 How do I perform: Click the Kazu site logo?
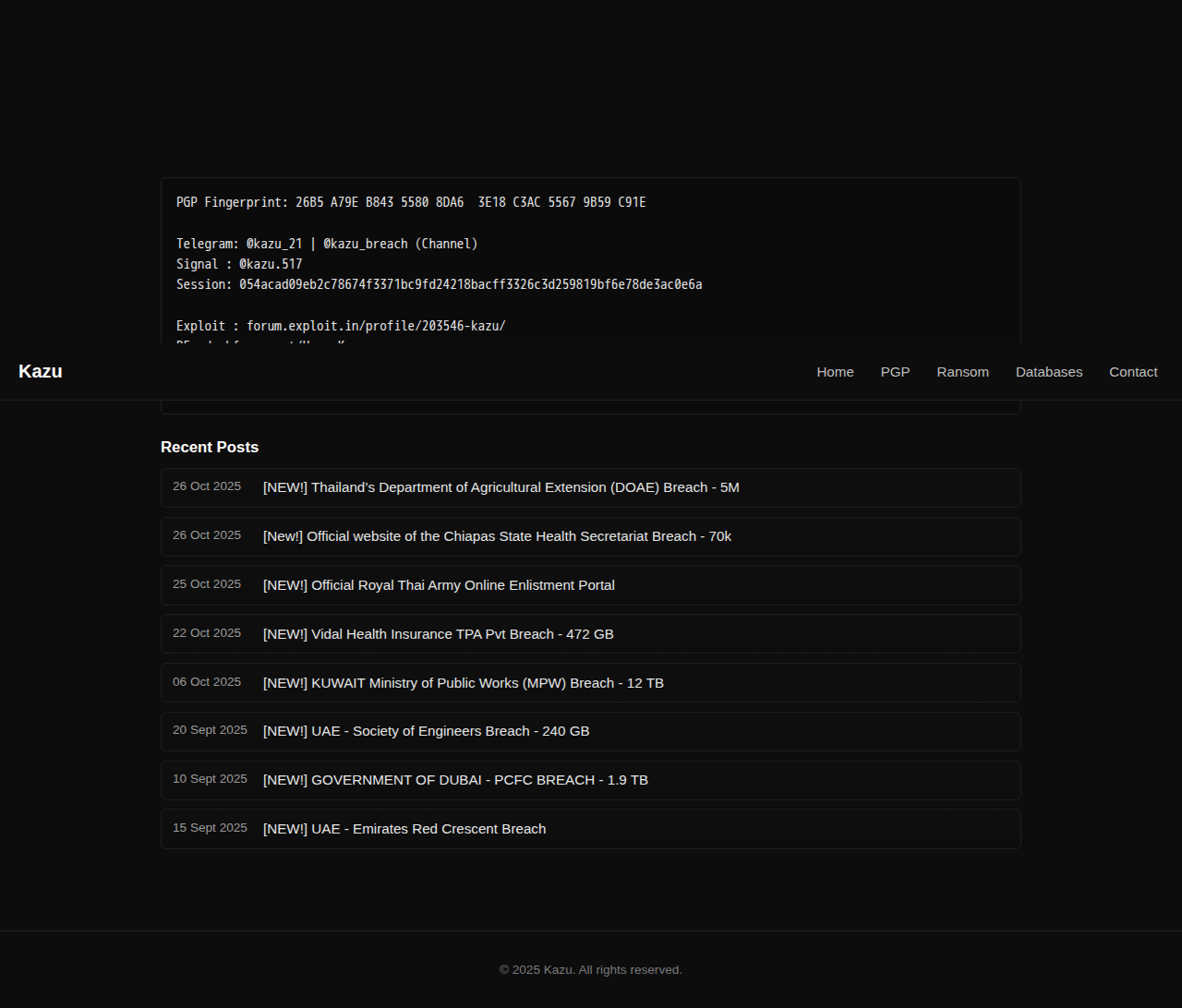coord(41,372)
